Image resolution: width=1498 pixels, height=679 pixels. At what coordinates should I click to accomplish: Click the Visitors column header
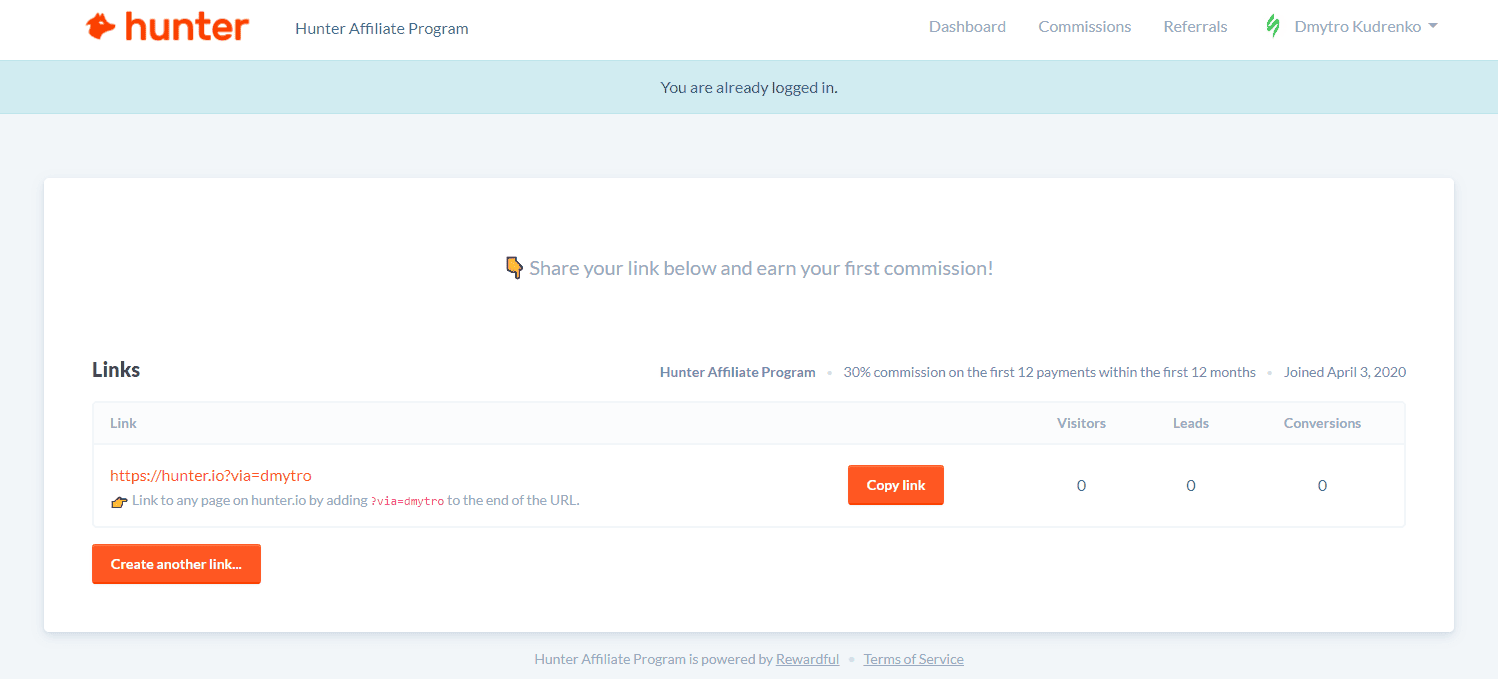pos(1081,423)
